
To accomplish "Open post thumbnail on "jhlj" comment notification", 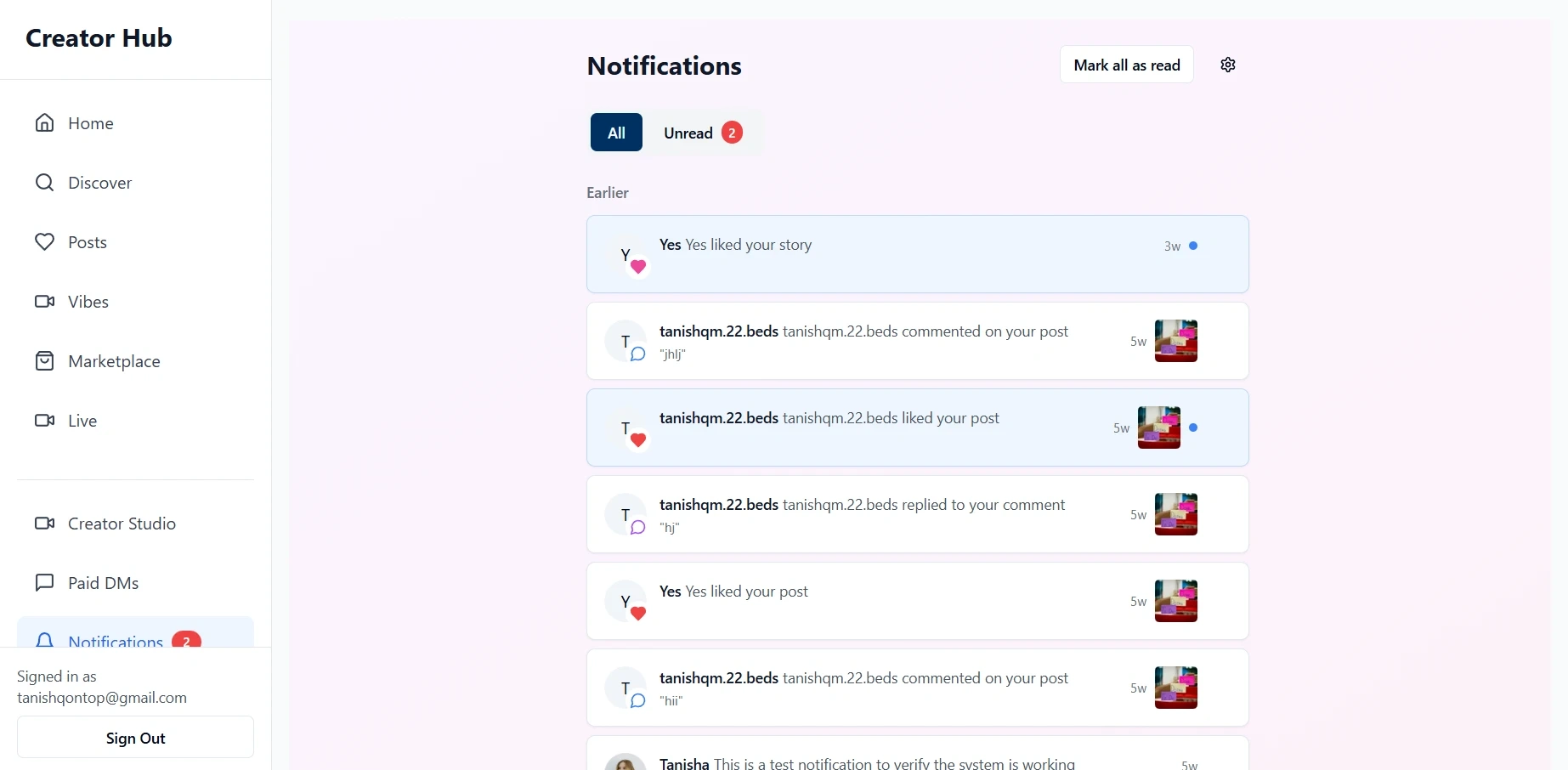I will (1176, 341).
